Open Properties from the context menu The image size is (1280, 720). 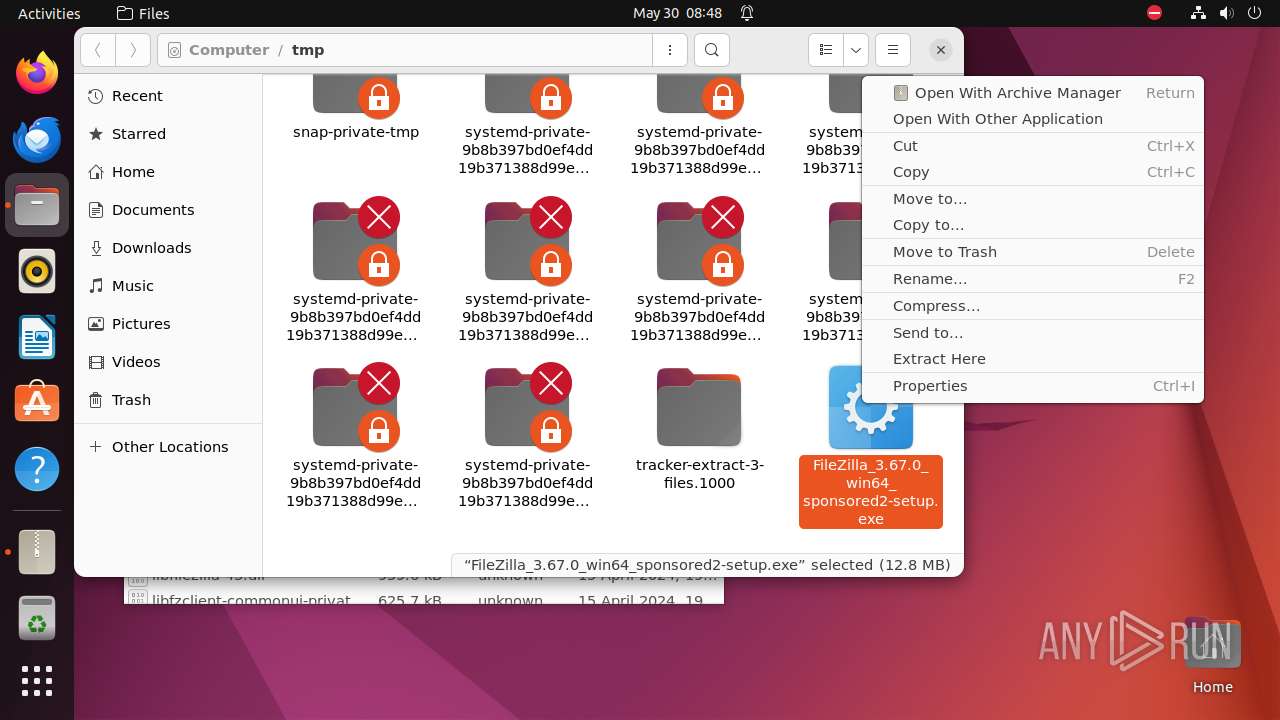(x=1033, y=386)
